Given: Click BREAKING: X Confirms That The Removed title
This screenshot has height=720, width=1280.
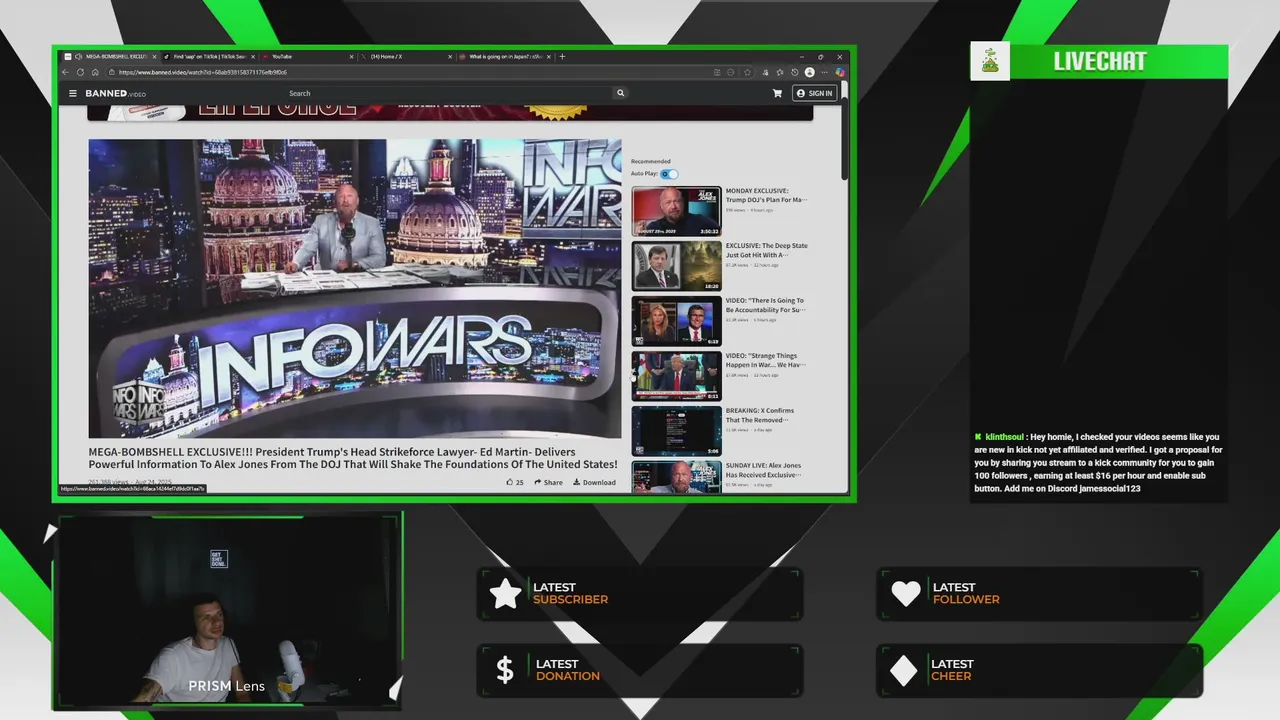Looking at the screenshot, I should coord(760,415).
